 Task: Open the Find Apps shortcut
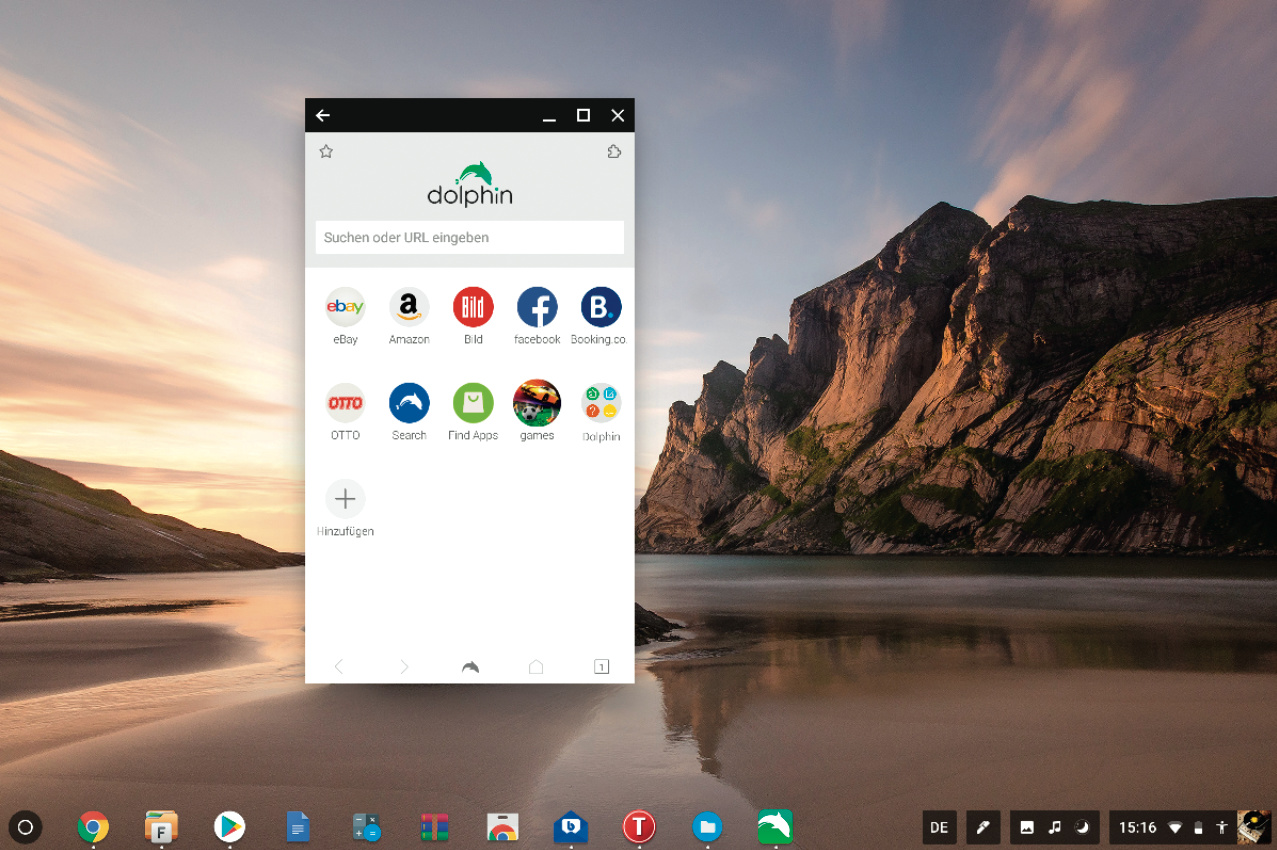coord(473,403)
